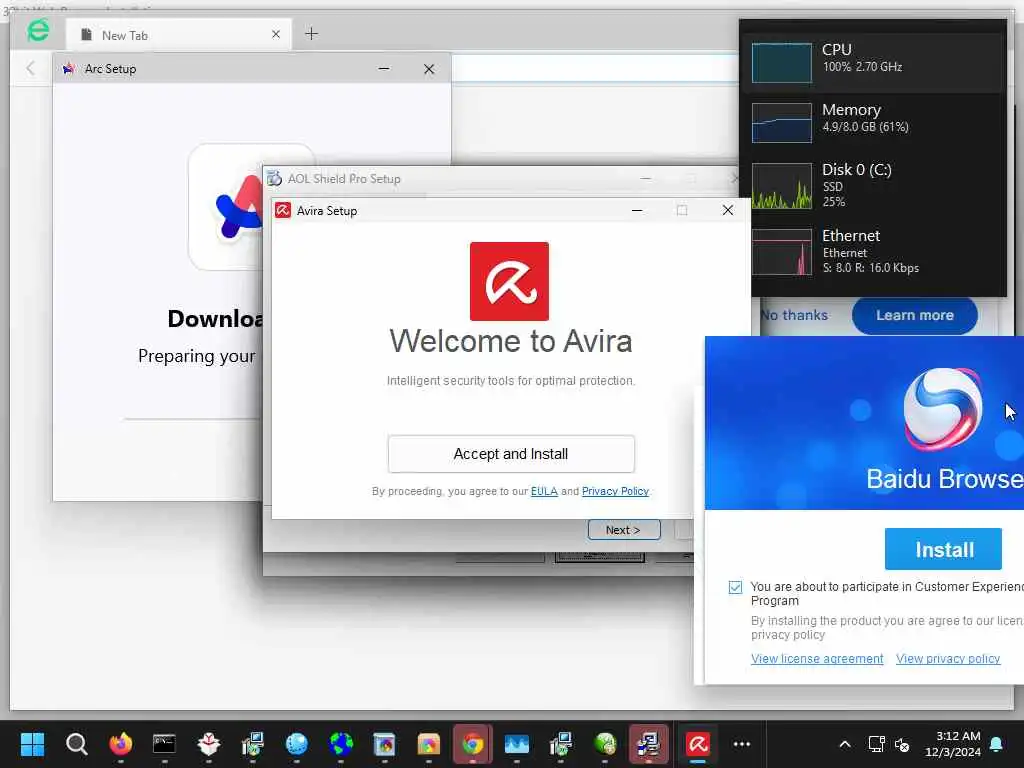Click the CPU 100% 2.70 GHz text

[x=862, y=67]
